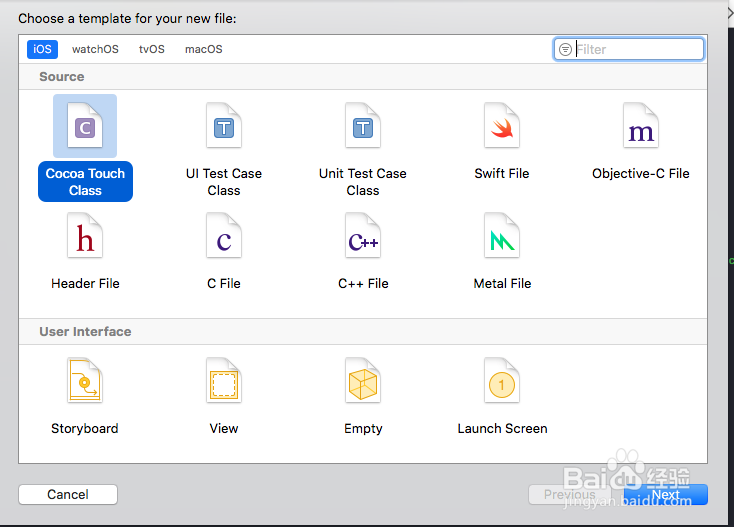Pick the C File template icon
Screen dimensions: 734x527
(x=224, y=237)
